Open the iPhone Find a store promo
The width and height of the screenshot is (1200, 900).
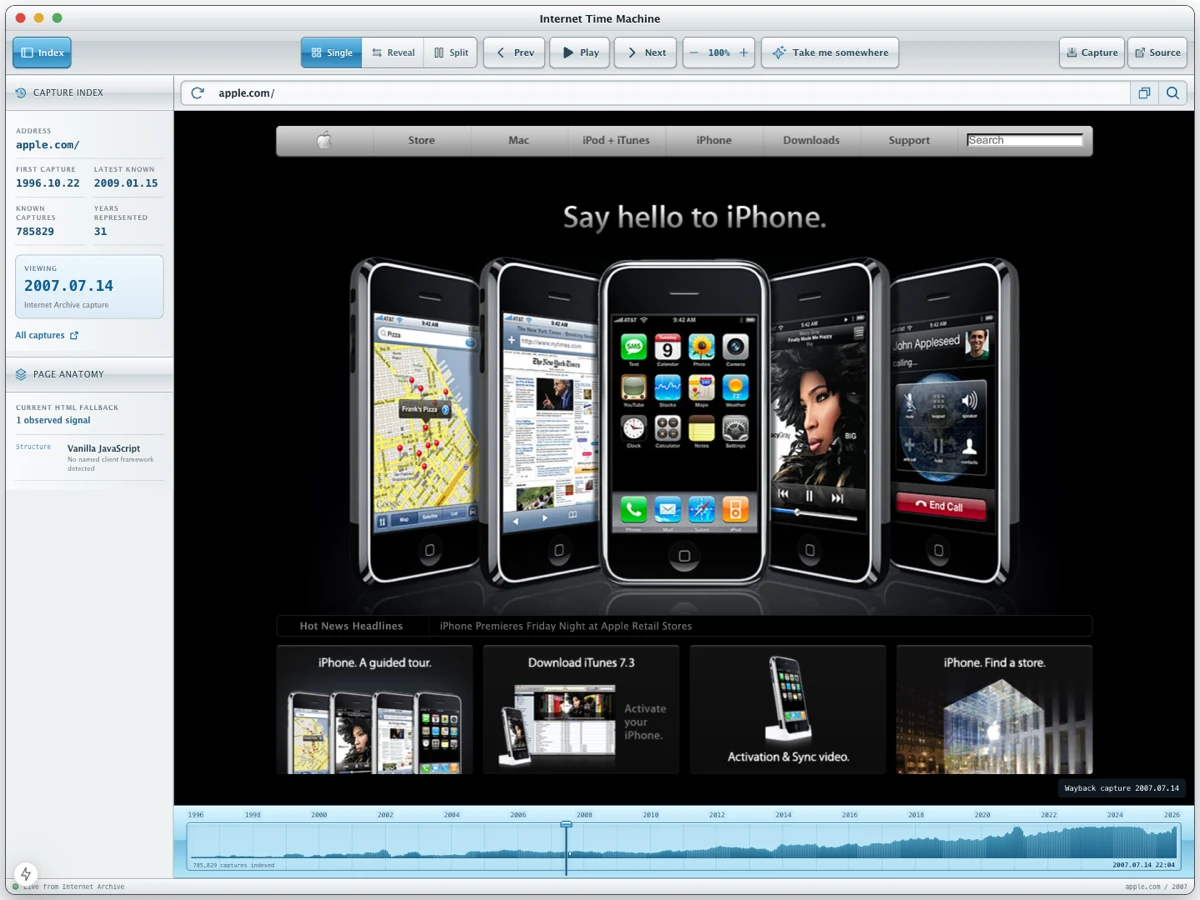pyautogui.click(x=994, y=709)
